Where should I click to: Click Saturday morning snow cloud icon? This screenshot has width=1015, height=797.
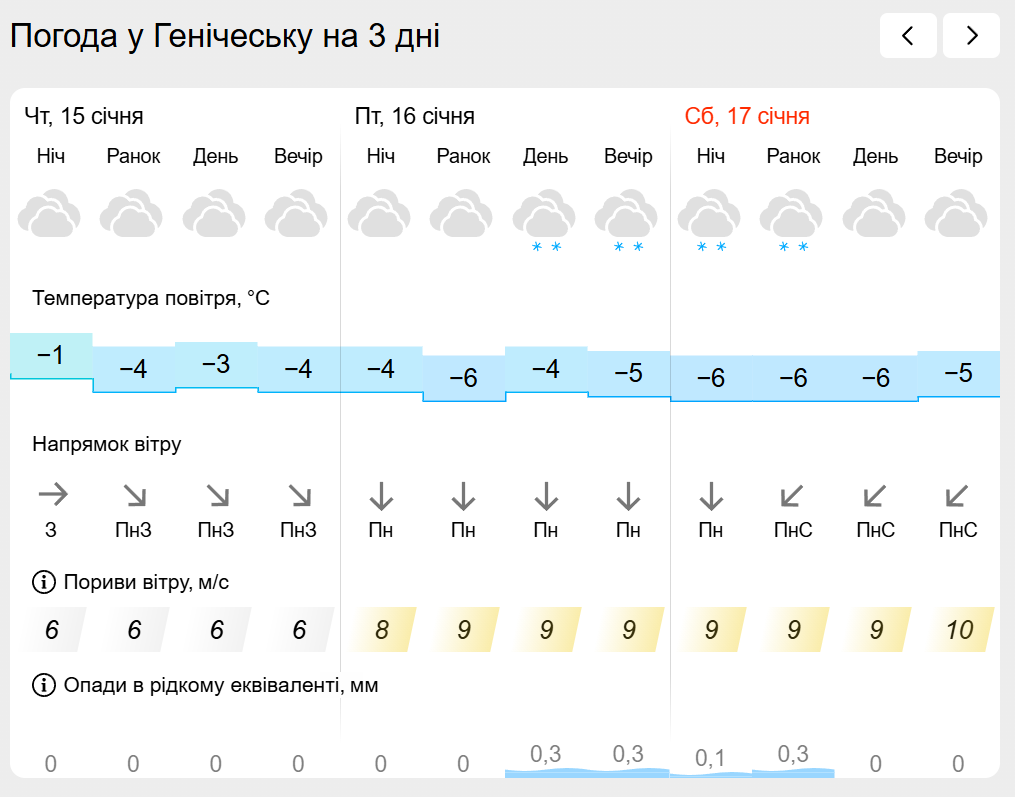pyautogui.click(x=792, y=220)
